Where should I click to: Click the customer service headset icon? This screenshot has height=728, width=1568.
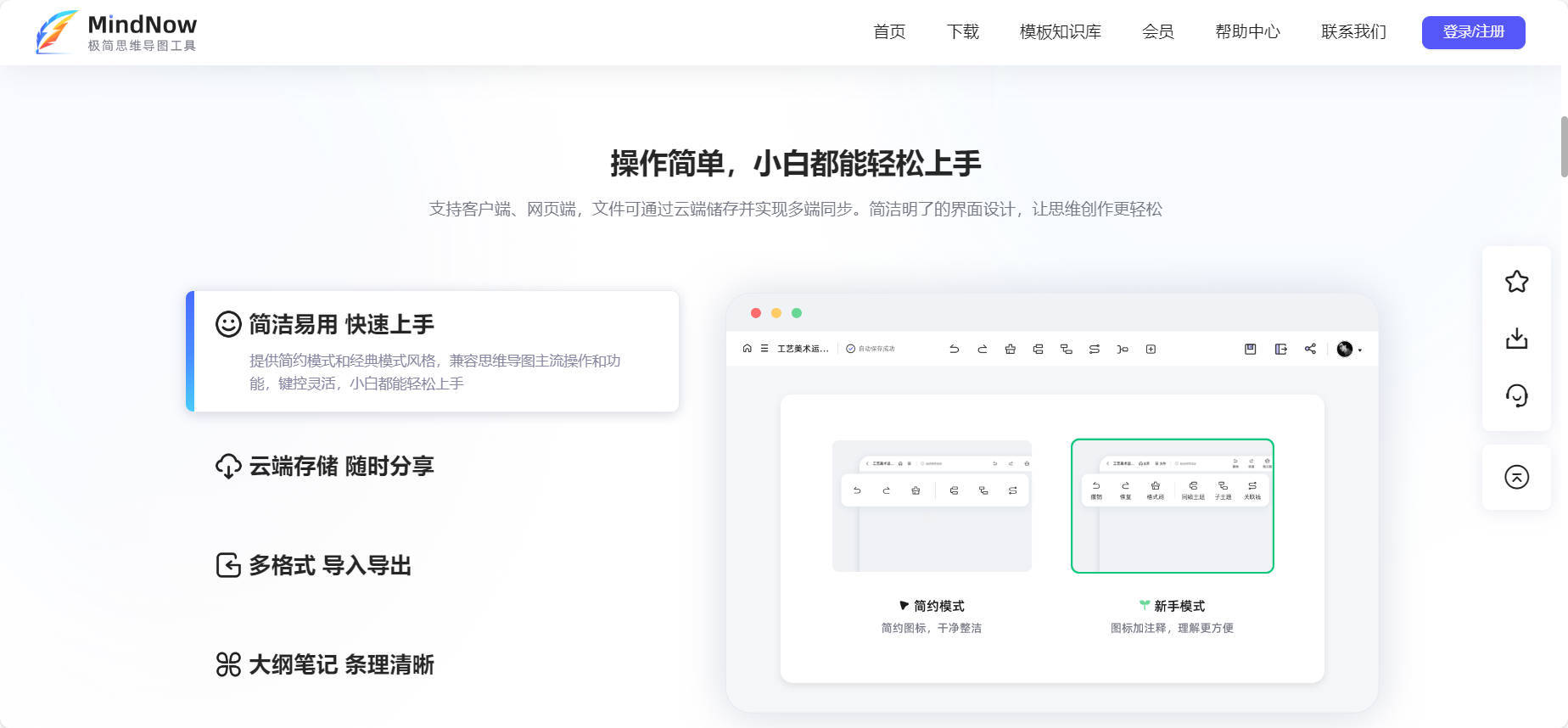[1517, 395]
